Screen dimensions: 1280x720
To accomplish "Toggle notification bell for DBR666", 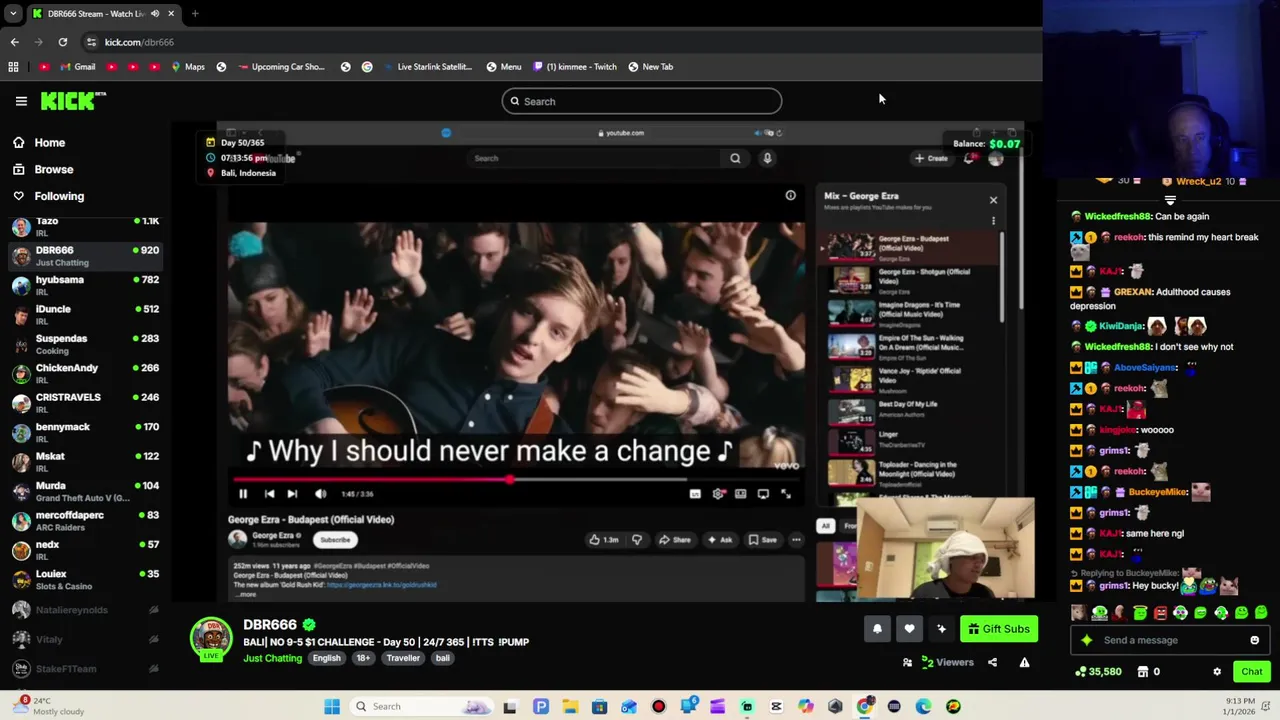I will [x=877, y=629].
